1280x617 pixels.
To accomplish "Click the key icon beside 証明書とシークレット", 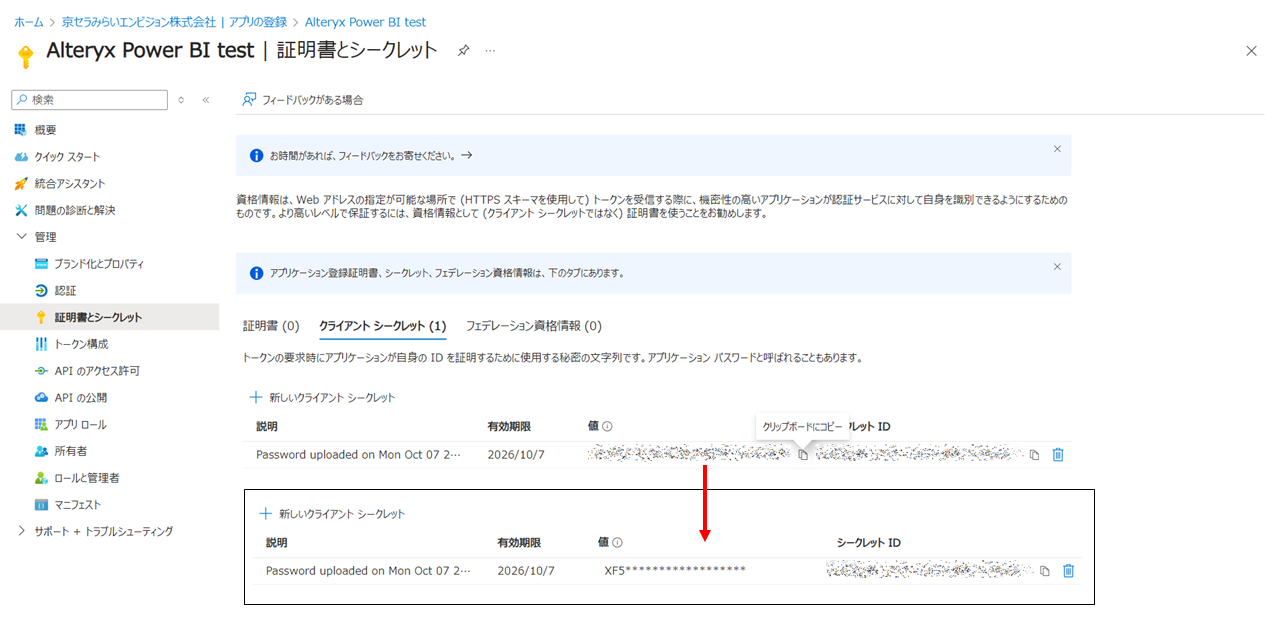I will (x=41, y=317).
